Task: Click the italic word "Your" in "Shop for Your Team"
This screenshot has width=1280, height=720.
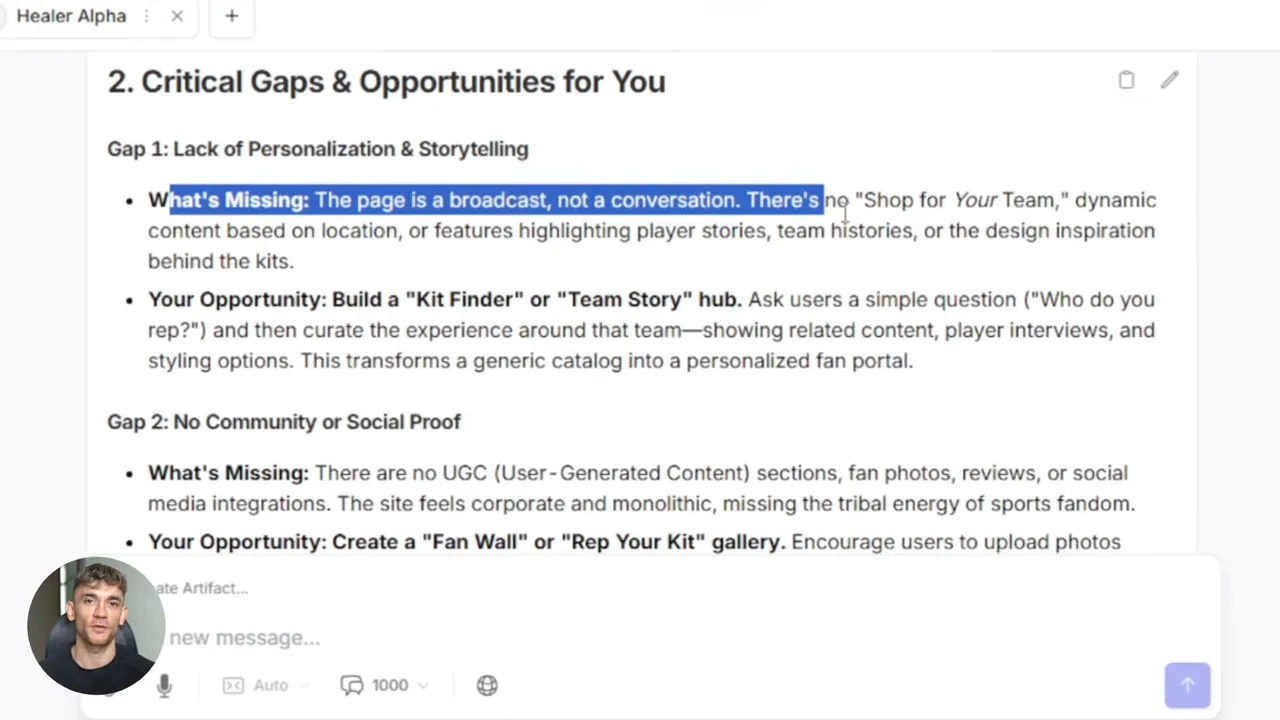Action: [x=975, y=200]
